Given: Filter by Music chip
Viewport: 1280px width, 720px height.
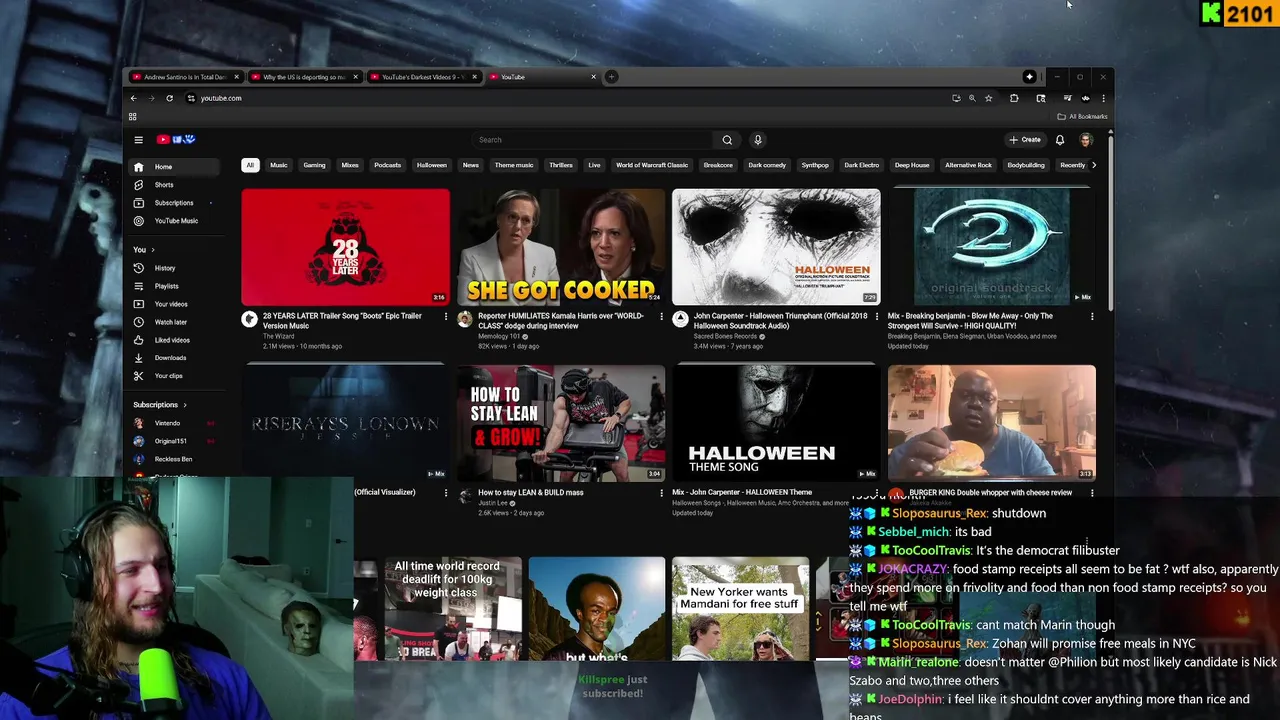Looking at the screenshot, I should coord(279,165).
